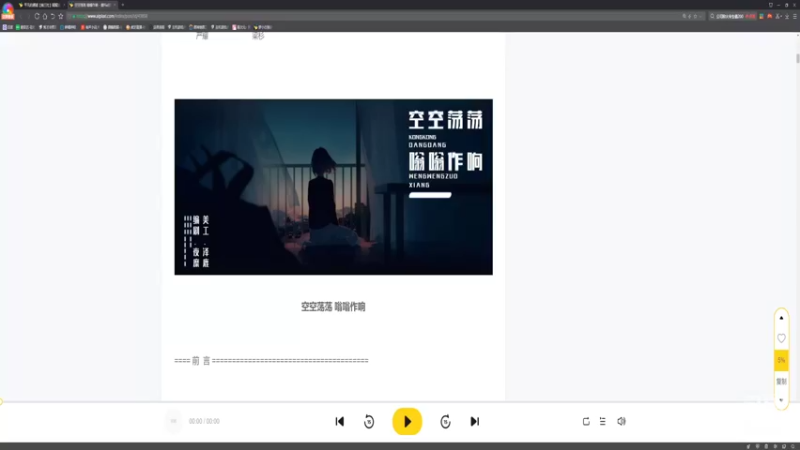The image size is (800, 450).
Task: Open the playlist icon in player bar
Action: (x=603, y=421)
